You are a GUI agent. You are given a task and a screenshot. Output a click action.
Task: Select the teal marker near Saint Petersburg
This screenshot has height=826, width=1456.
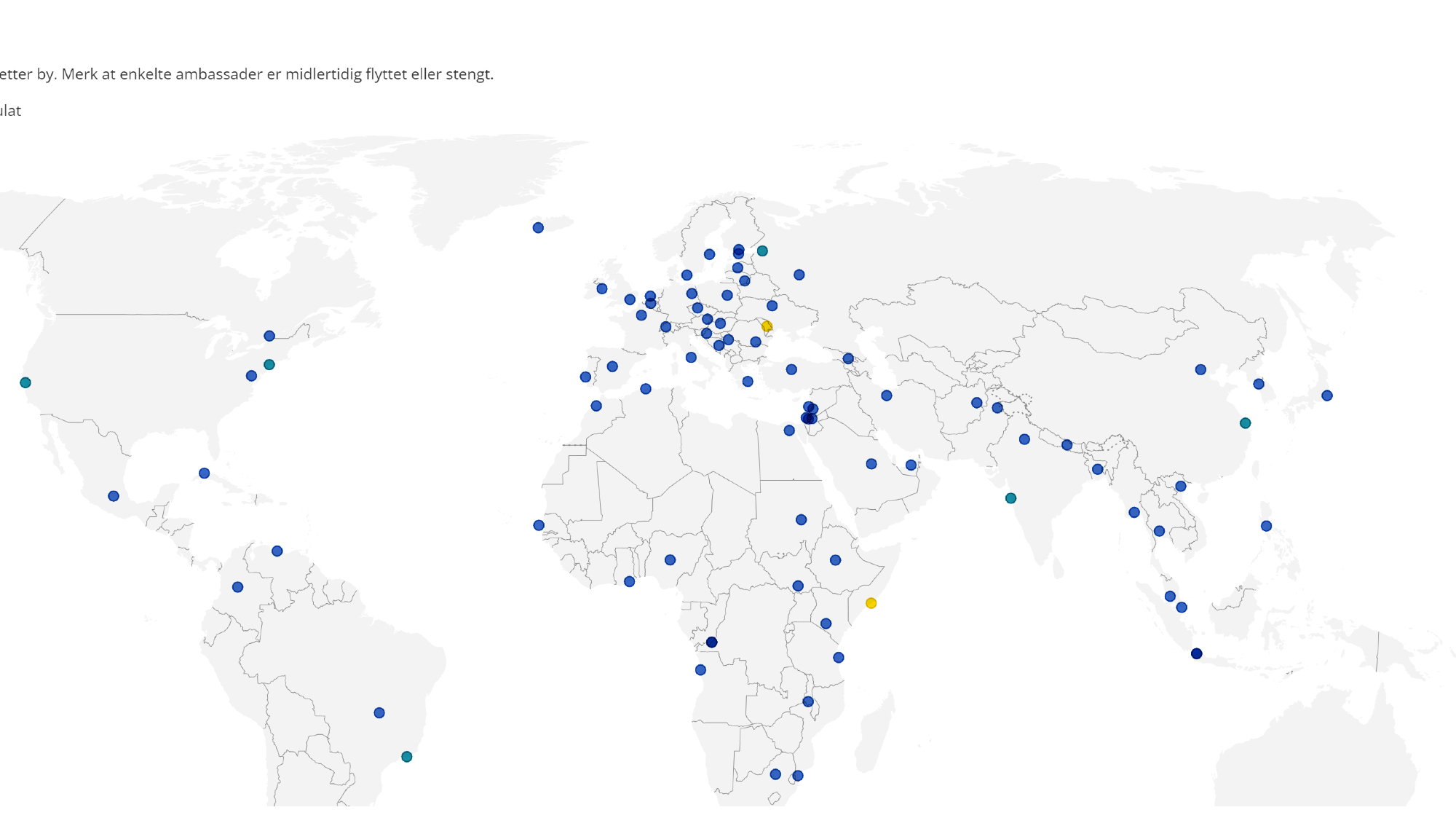[762, 251]
